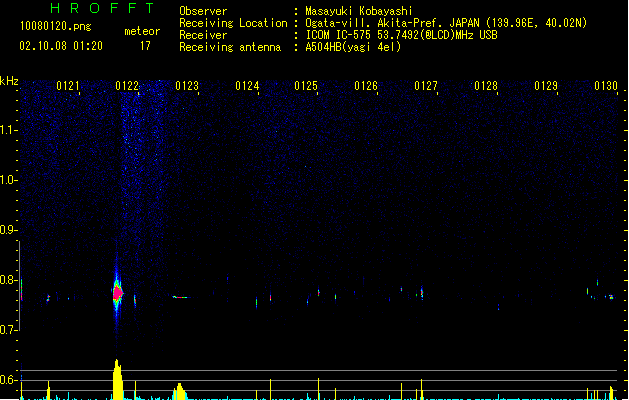The width and height of the screenshot is (629, 400).
Task: Click the 0.7 frequency axis label
Action: 8,330
